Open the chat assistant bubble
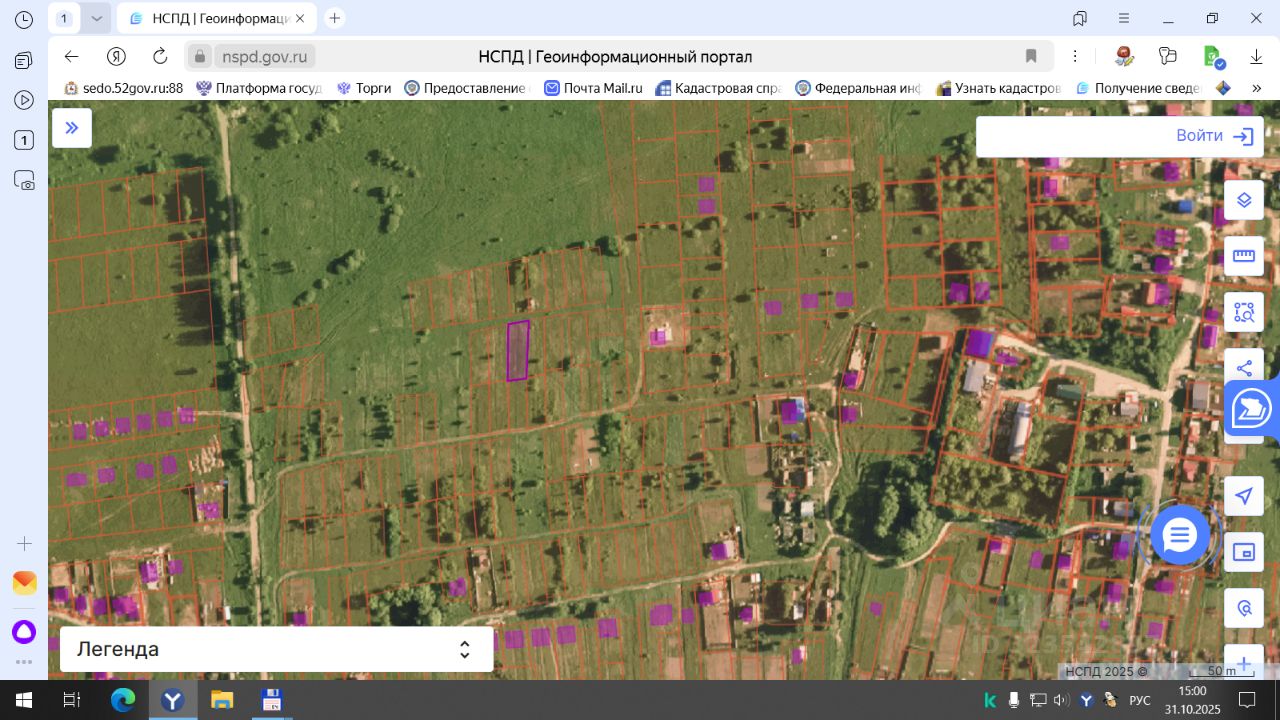 1180,536
